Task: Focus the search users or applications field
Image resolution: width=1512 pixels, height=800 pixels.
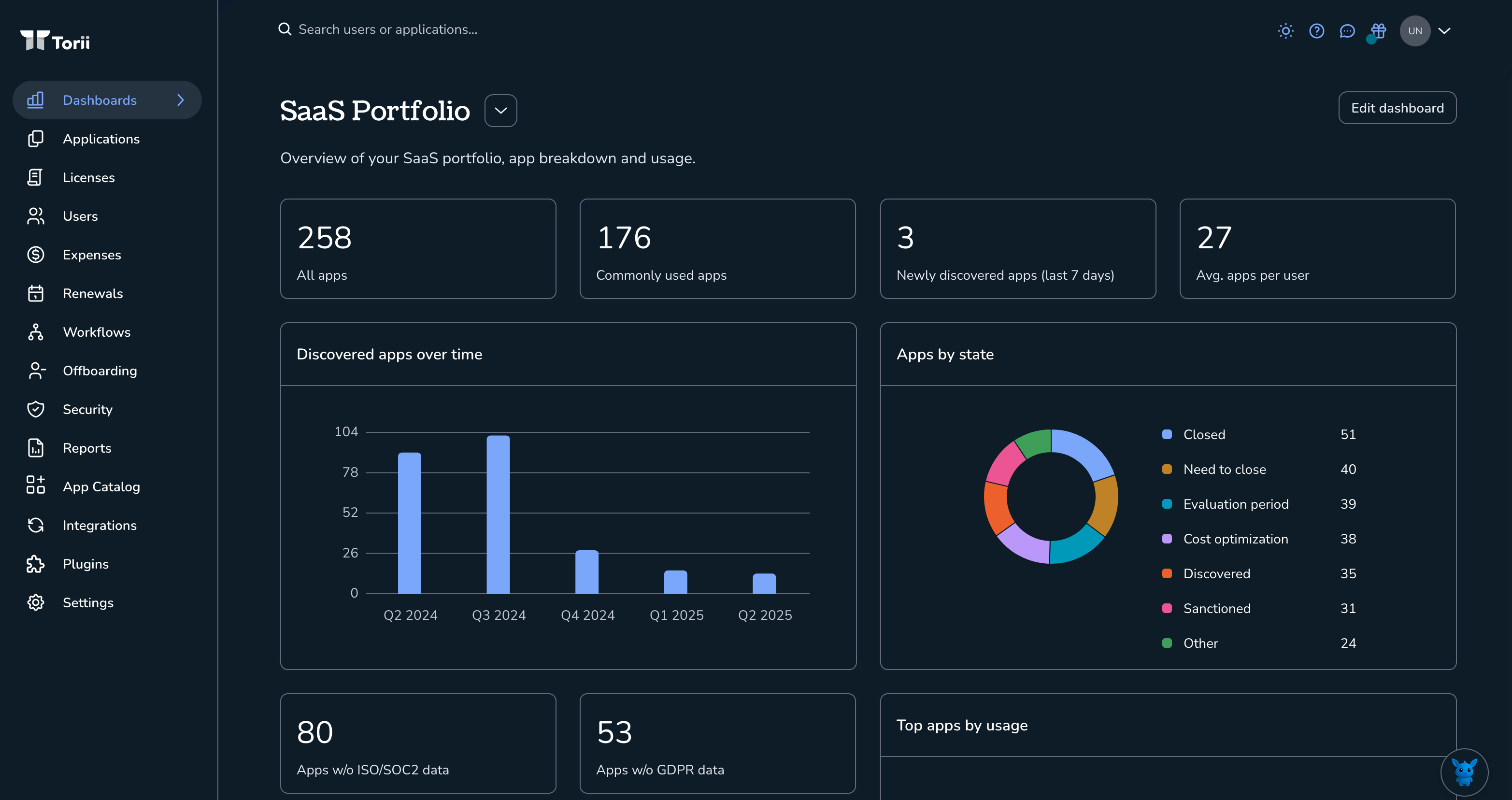Action: 387,29
